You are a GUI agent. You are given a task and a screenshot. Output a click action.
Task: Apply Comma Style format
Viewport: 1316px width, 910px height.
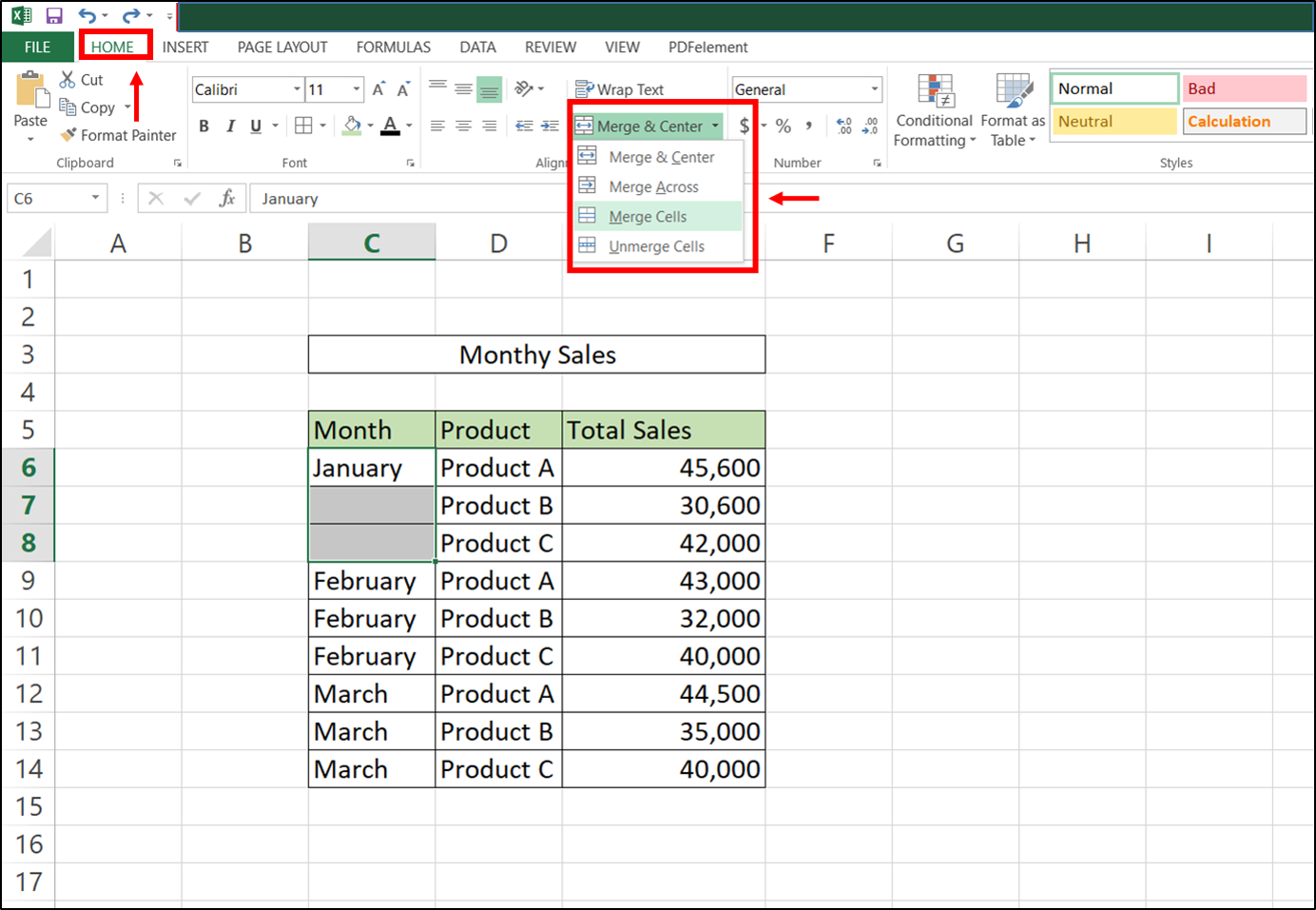point(809,126)
